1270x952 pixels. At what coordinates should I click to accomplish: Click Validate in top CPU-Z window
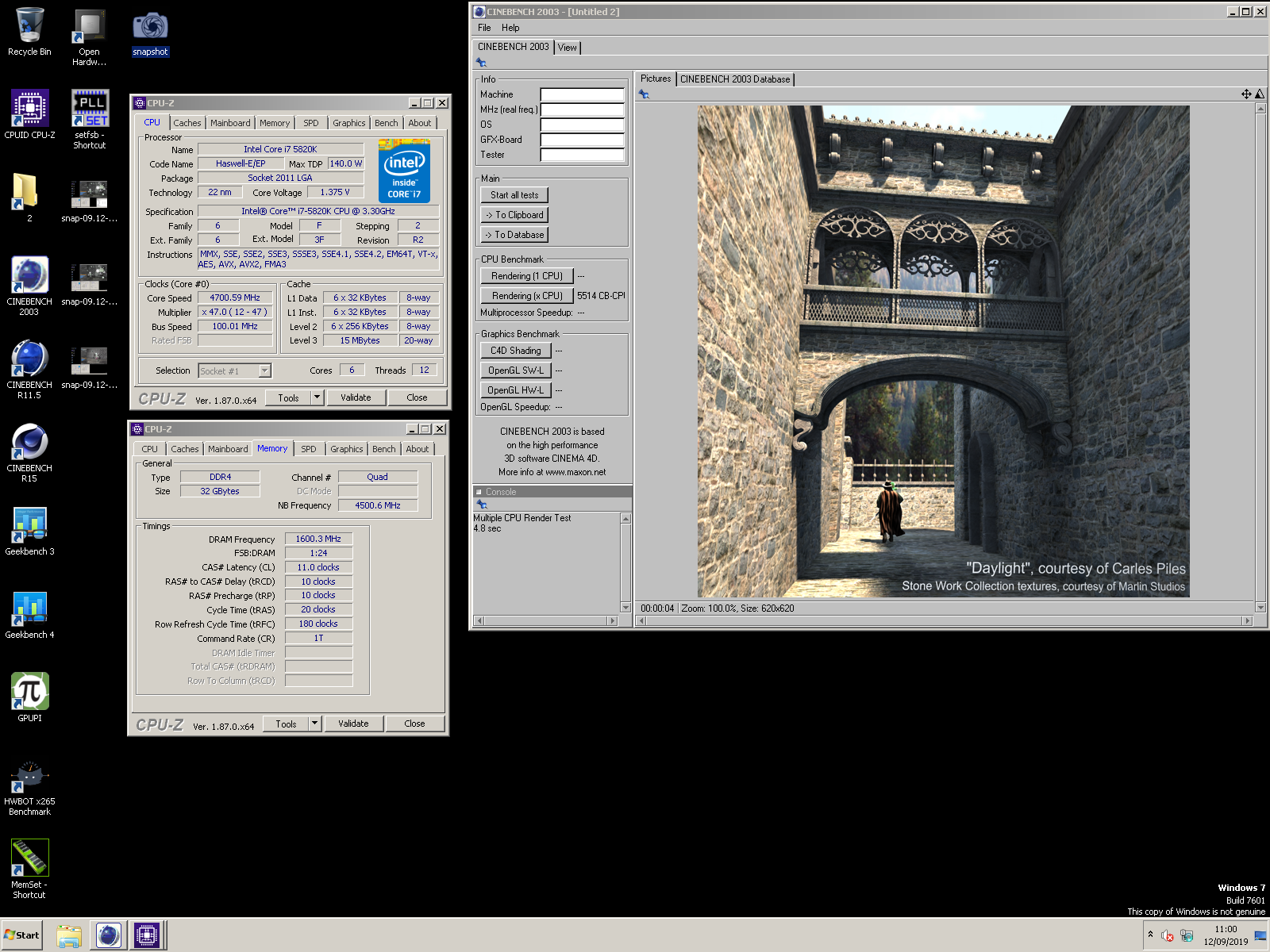tap(356, 397)
